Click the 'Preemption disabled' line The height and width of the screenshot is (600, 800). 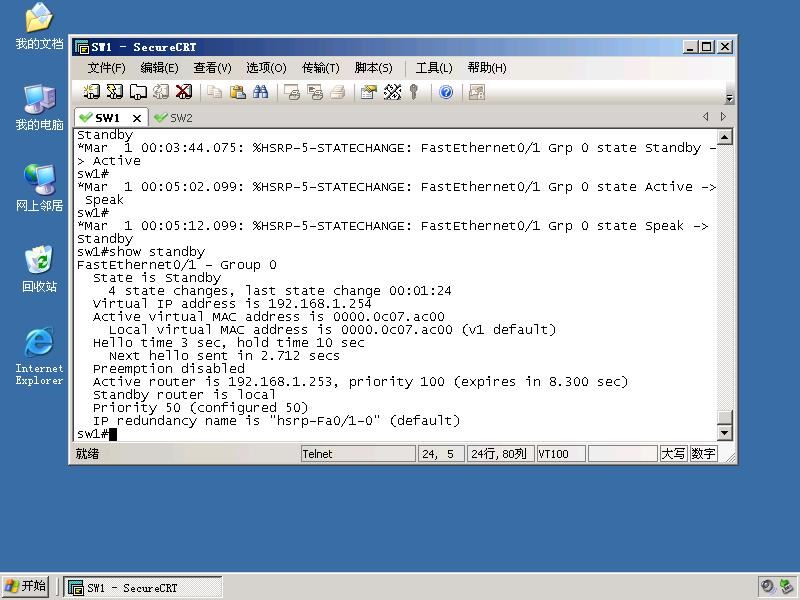[x=168, y=368]
